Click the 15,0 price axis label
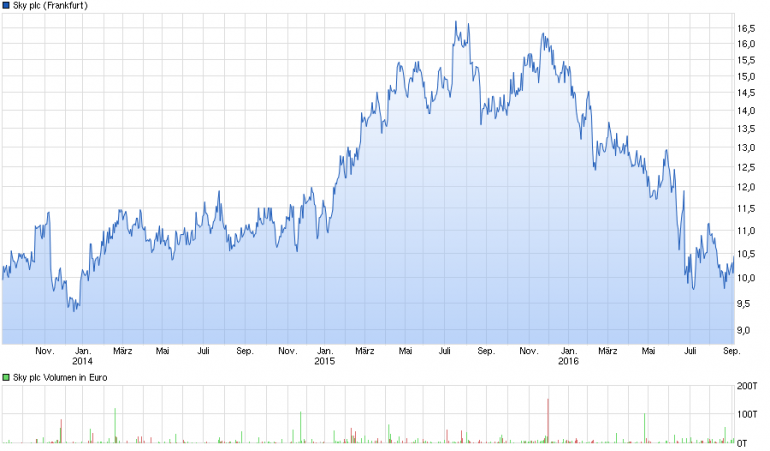770x451 pixels. tap(746, 76)
